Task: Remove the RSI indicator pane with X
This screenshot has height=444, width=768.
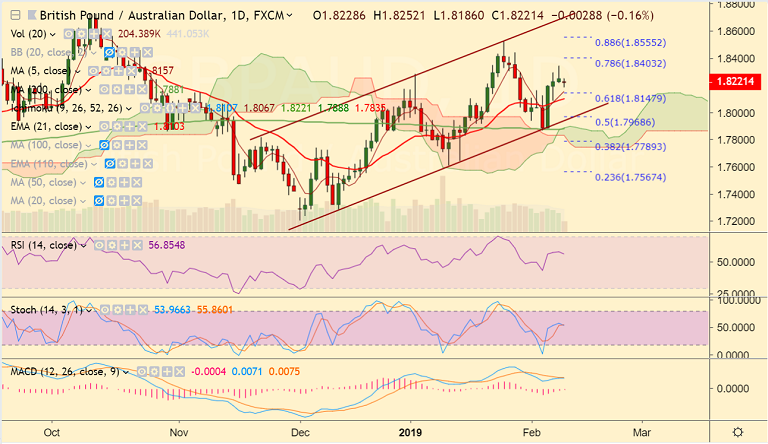Action: [x=138, y=245]
